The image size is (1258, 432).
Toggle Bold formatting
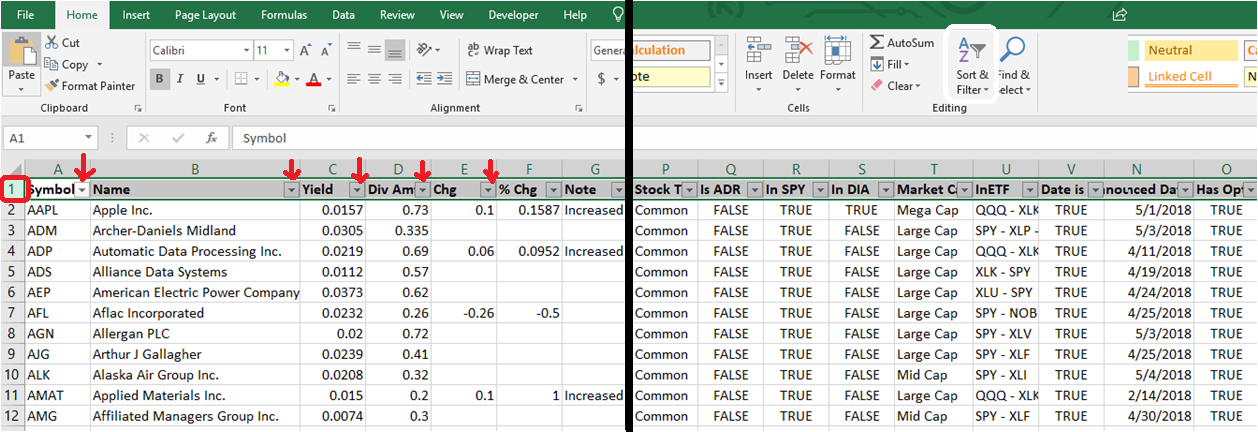(160, 79)
